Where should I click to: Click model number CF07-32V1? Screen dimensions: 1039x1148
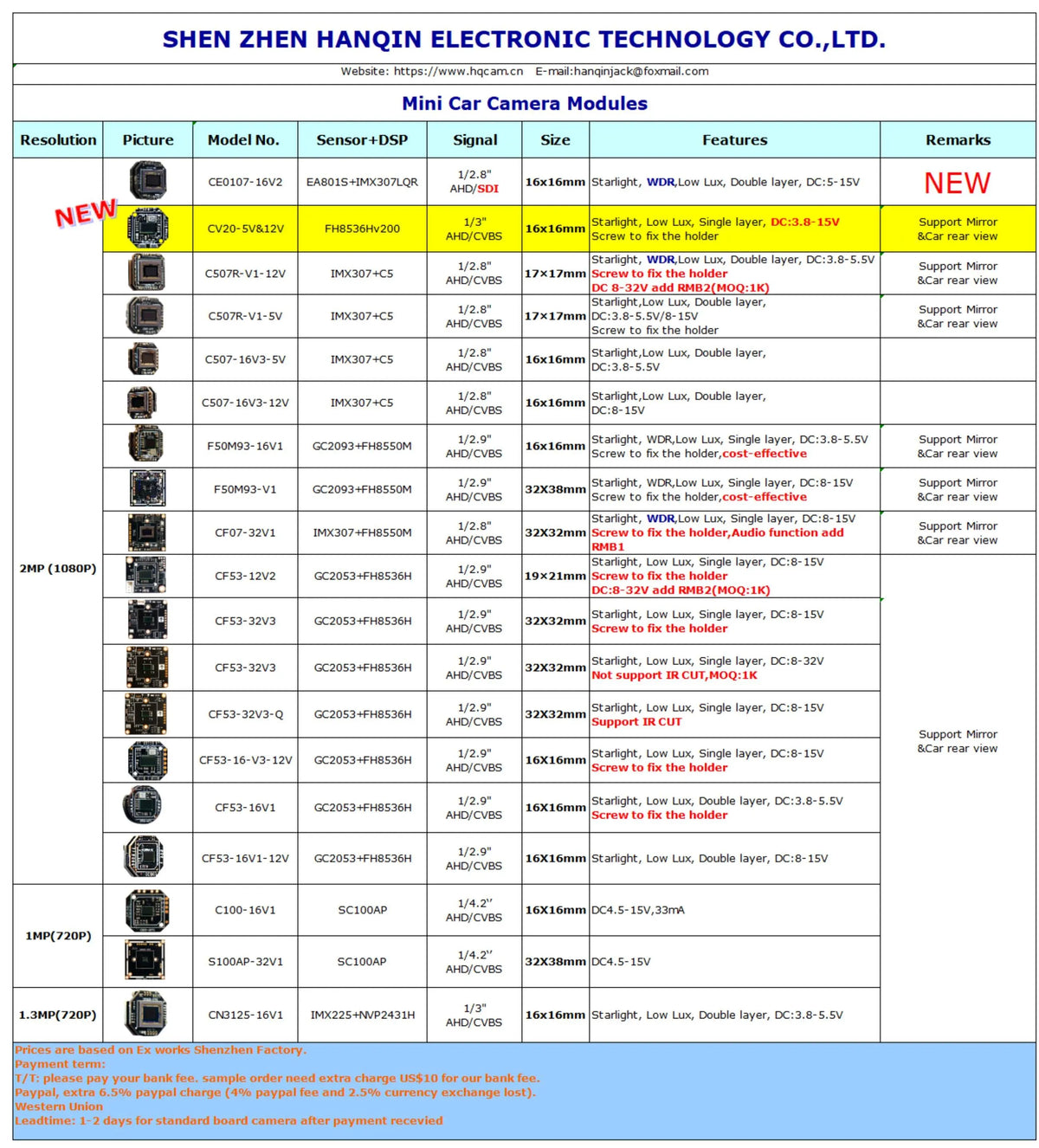pos(245,532)
